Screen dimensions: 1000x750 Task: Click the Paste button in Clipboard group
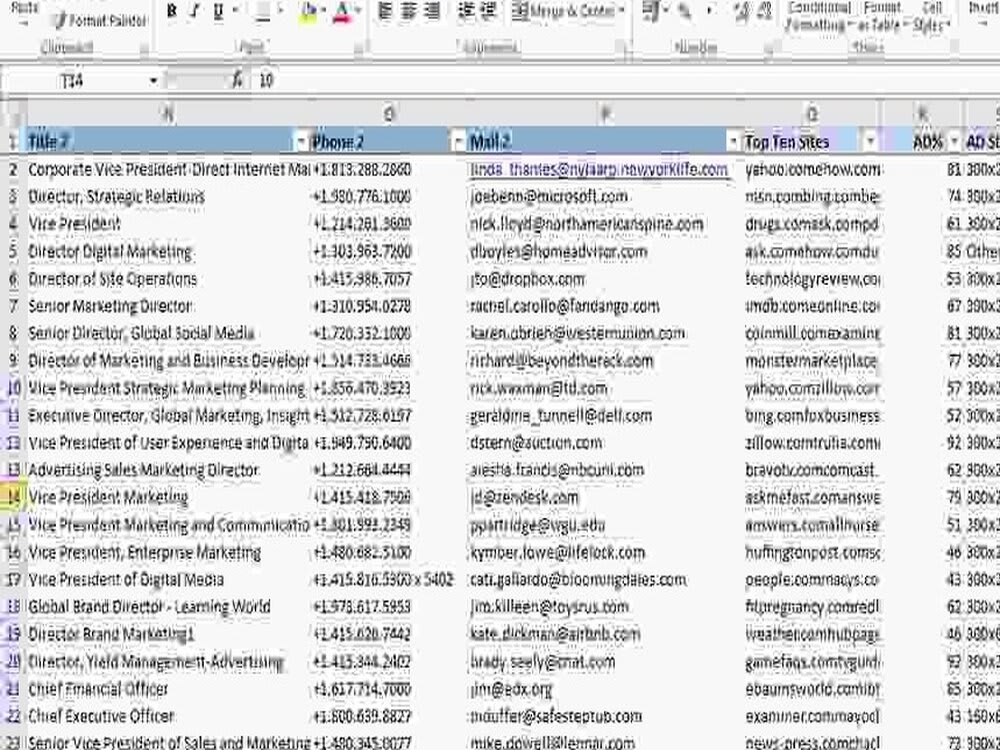point(24,13)
